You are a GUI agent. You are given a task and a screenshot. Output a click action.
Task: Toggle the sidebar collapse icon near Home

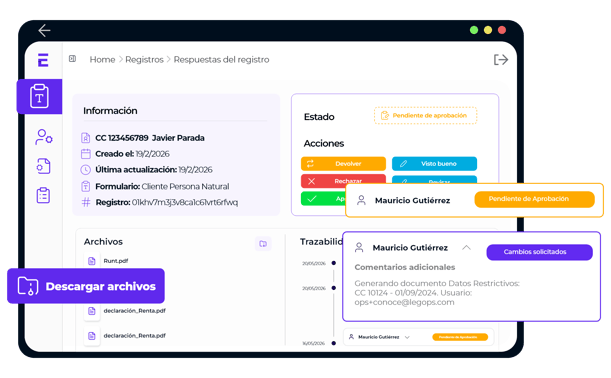pos(72,59)
